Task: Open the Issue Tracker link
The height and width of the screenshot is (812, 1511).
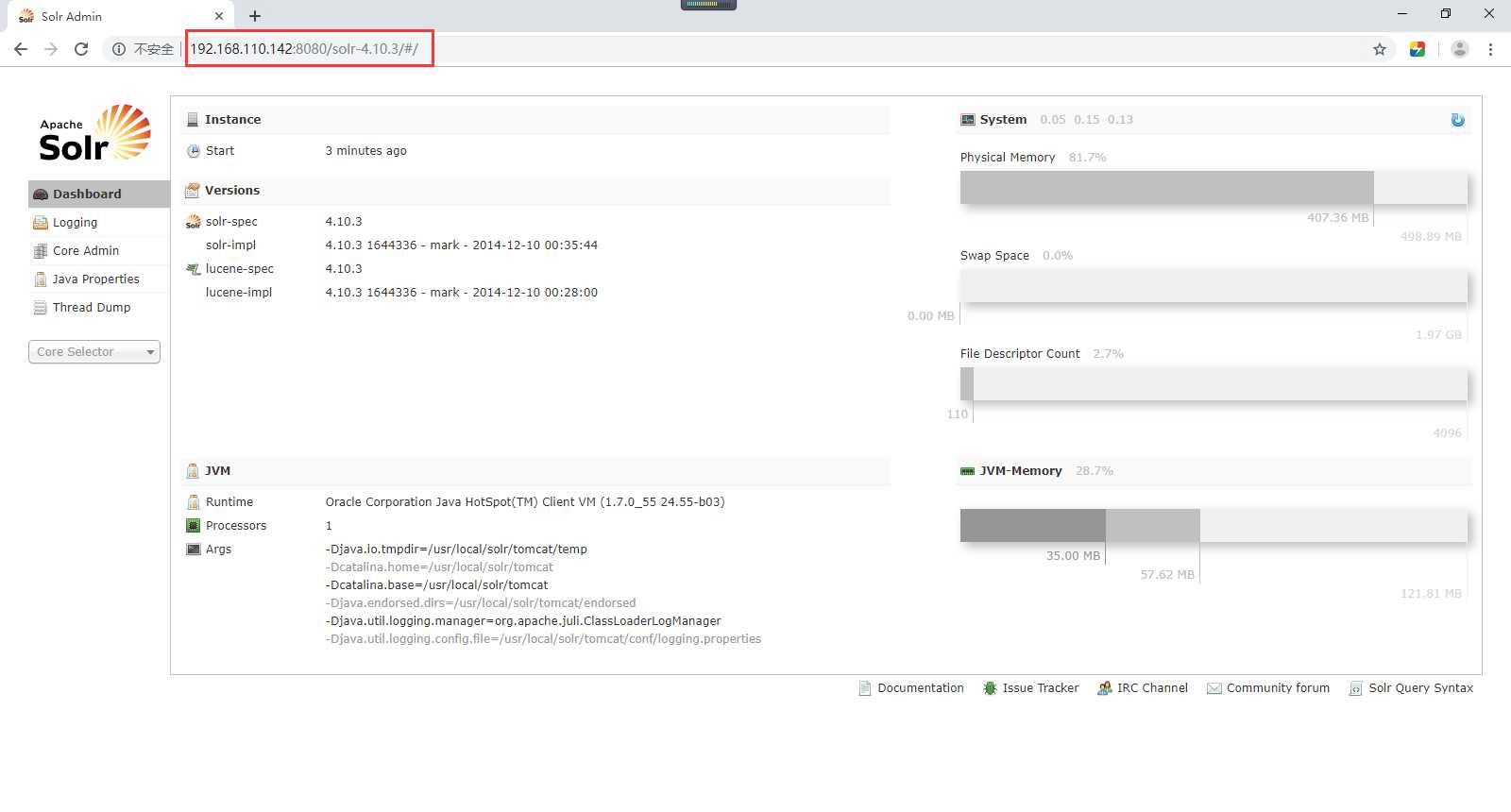Action: point(1041,688)
